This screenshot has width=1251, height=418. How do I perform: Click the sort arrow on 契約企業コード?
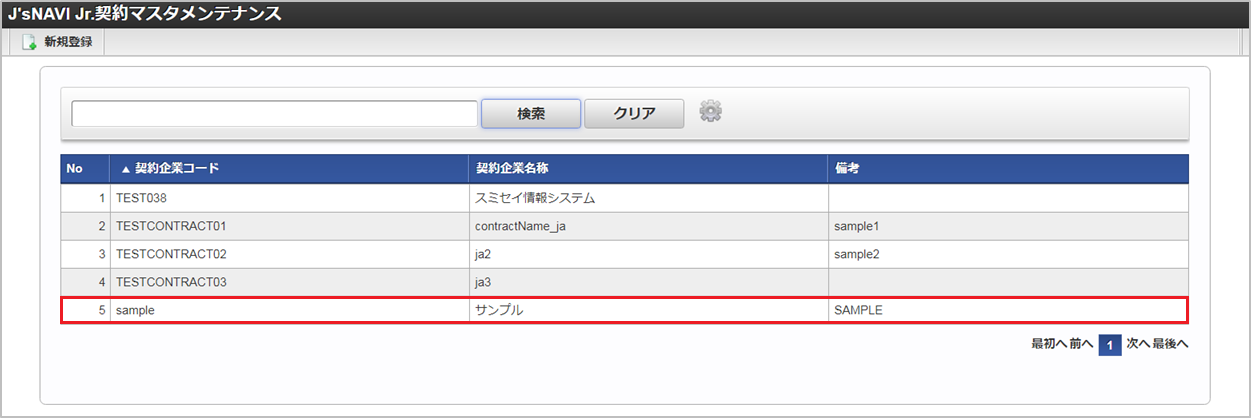coord(126,169)
